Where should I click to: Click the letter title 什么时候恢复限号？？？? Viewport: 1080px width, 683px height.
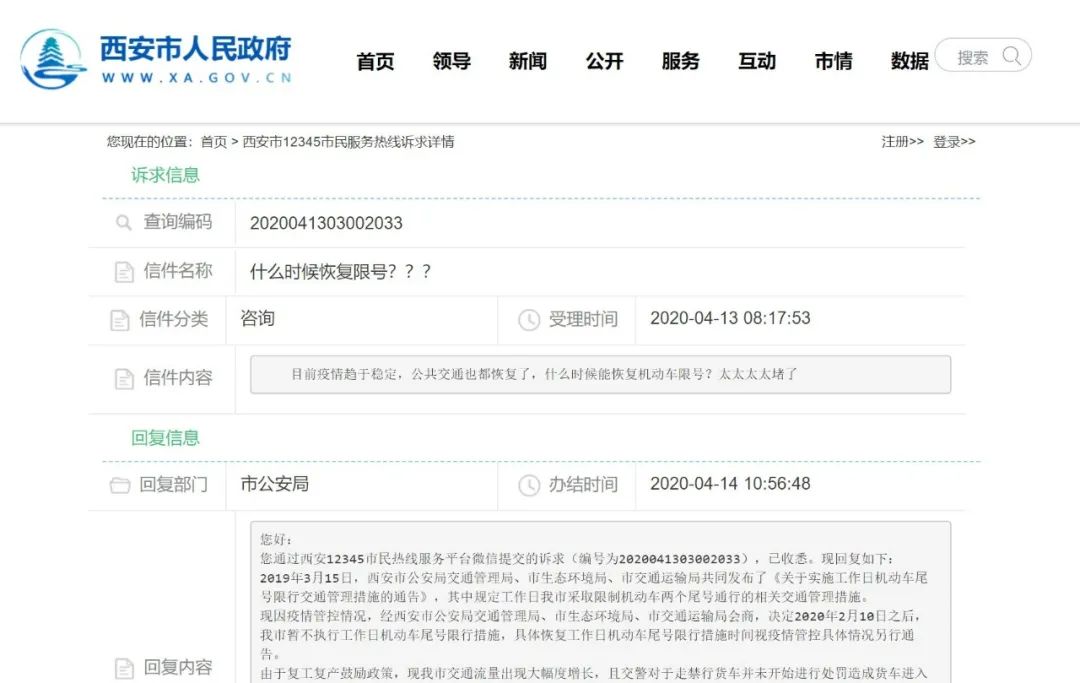tap(340, 271)
